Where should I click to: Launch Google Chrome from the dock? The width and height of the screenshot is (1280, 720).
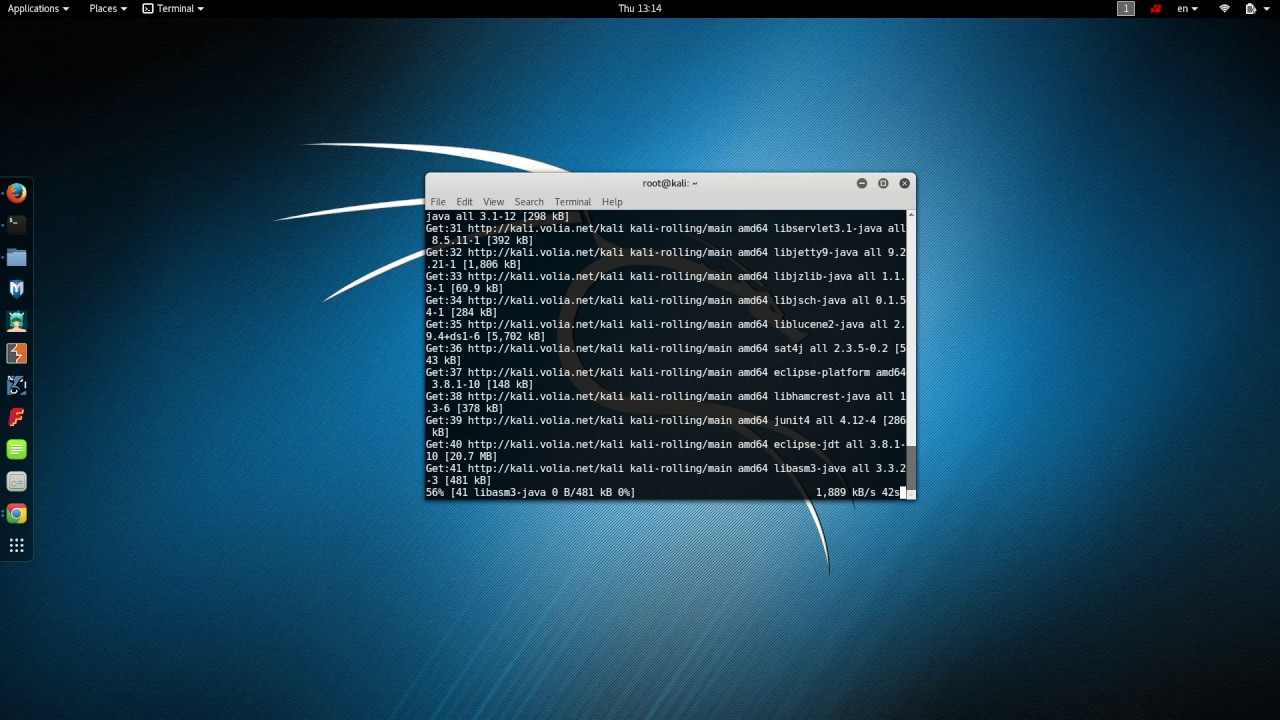point(16,513)
